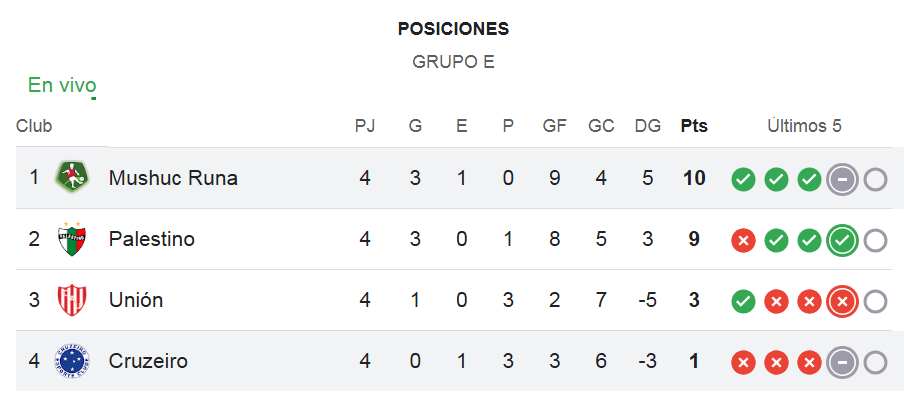Click Palestino's empty upcoming match circle
904x402 pixels.
[875, 241]
